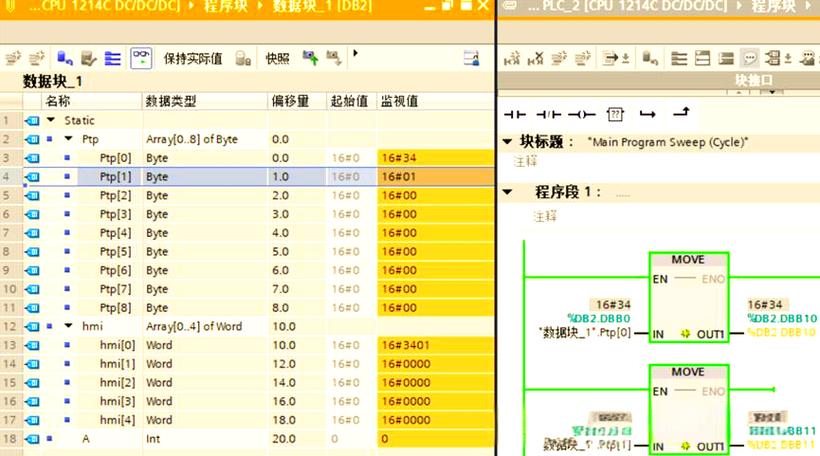Toggle network comments speech bubble button
820x456 pixels.
point(749,58)
